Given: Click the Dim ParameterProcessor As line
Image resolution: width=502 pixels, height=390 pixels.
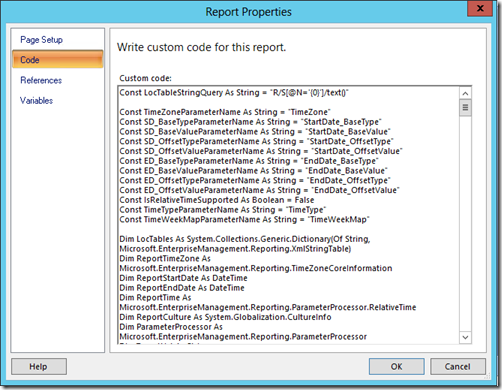Looking at the screenshot, I should tap(171, 327).
